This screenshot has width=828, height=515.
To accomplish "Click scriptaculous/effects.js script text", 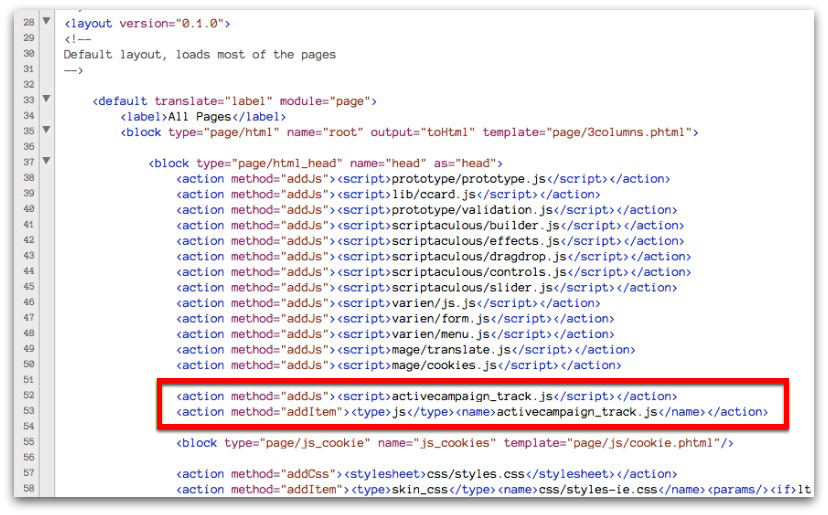I will tap(475, 241).
